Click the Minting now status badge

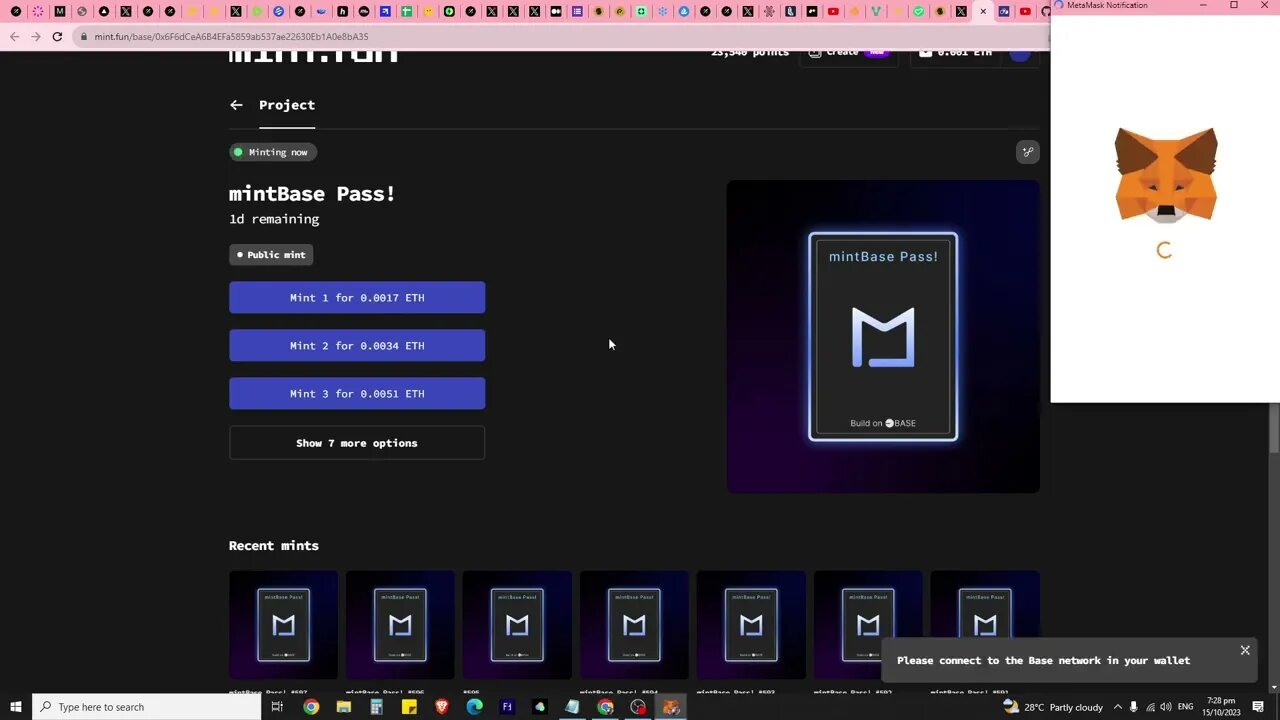click(272, 152)
